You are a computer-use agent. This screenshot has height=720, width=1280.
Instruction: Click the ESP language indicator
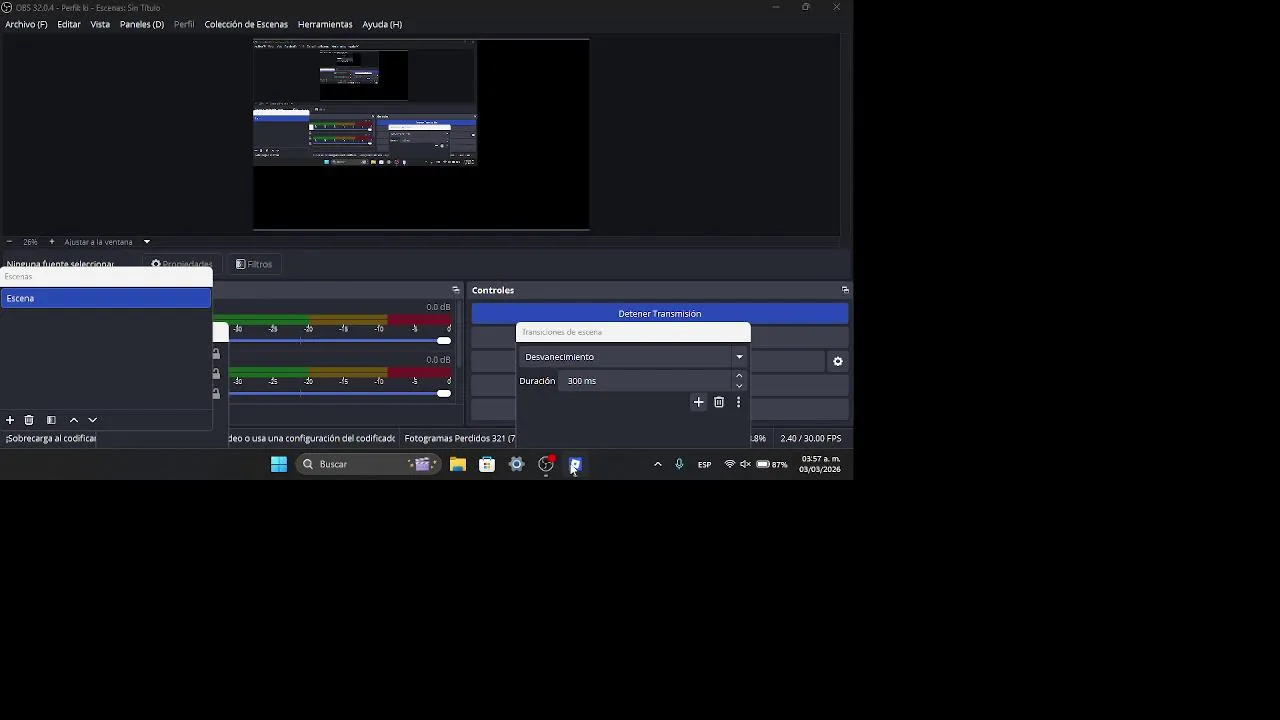coord(704,464)
